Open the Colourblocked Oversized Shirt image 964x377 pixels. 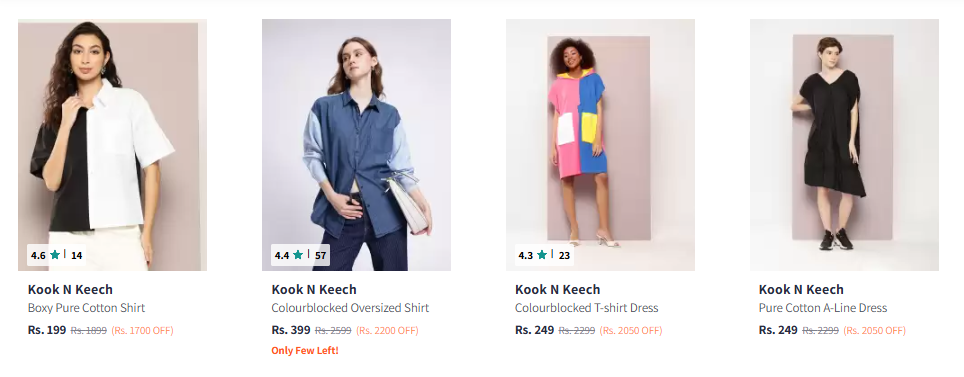[x=357, y=145]
